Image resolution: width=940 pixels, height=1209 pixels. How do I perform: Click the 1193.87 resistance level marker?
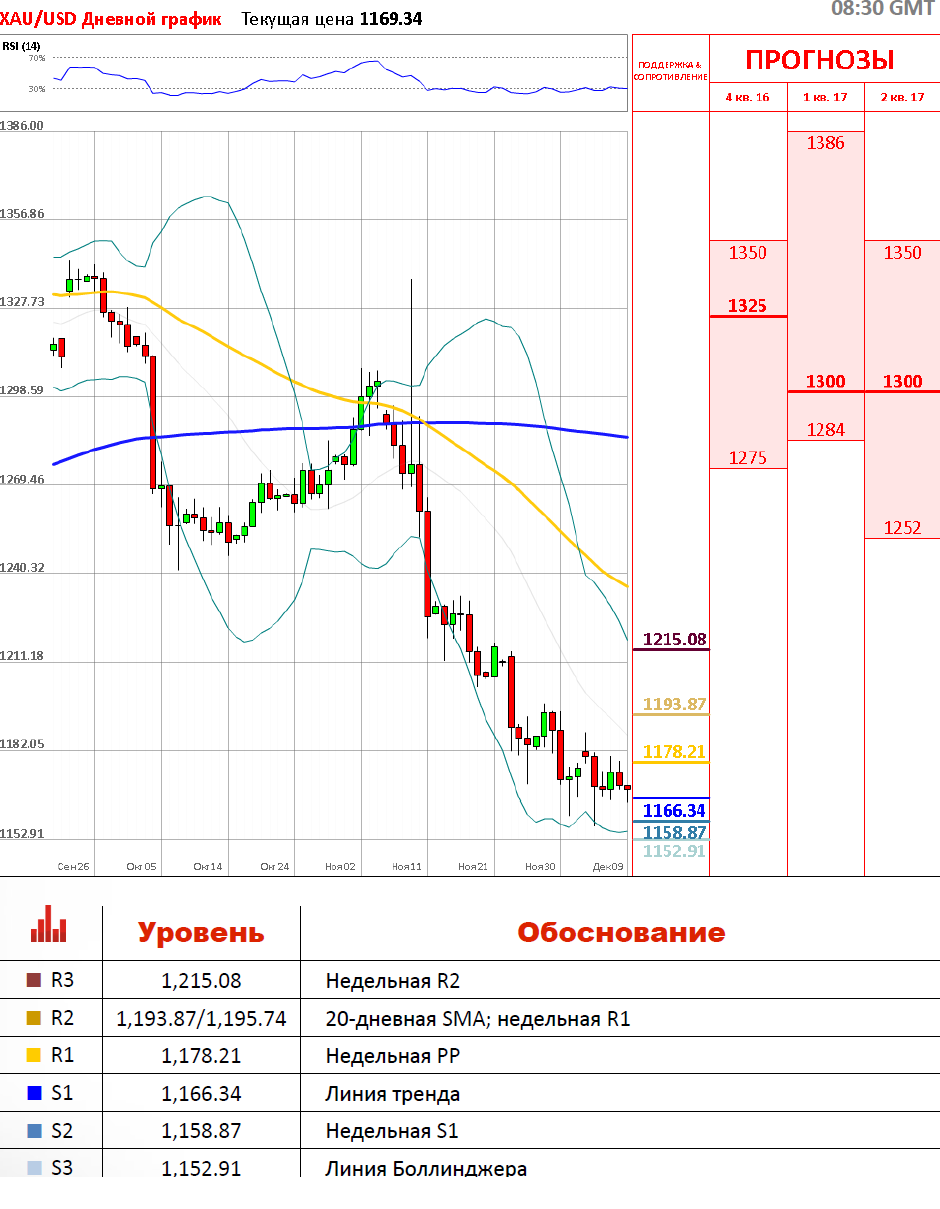(674, 704)
